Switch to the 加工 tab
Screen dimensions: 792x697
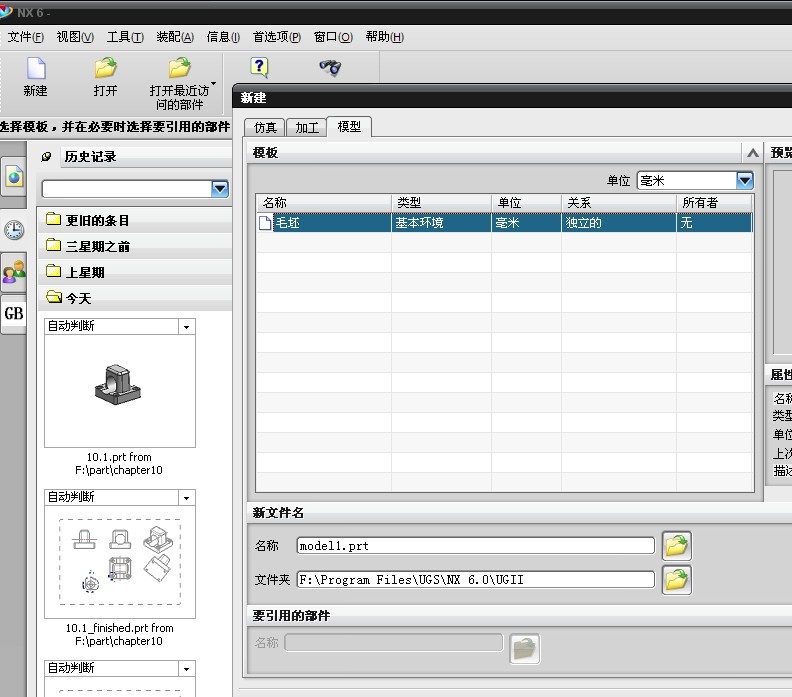coord(307,127)
